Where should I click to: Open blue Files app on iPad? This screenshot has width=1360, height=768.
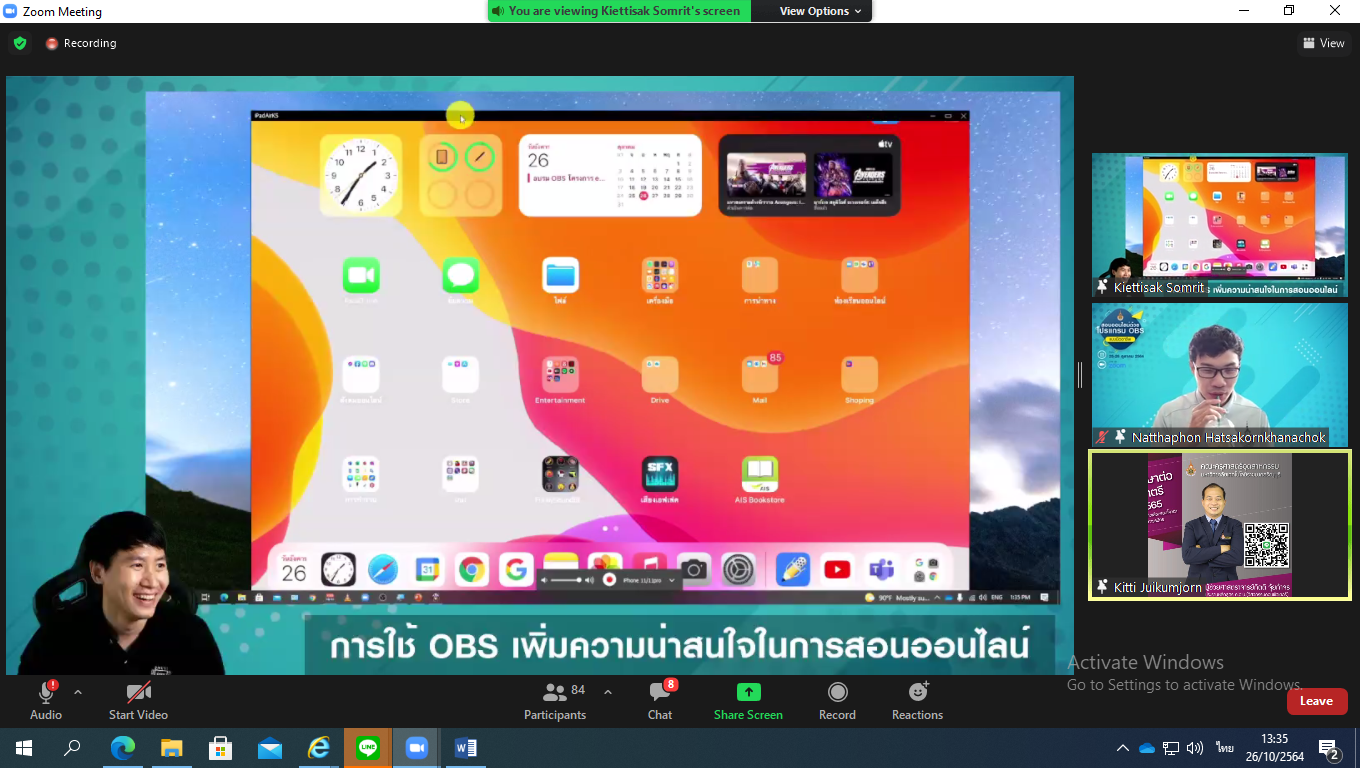[560, 275]
